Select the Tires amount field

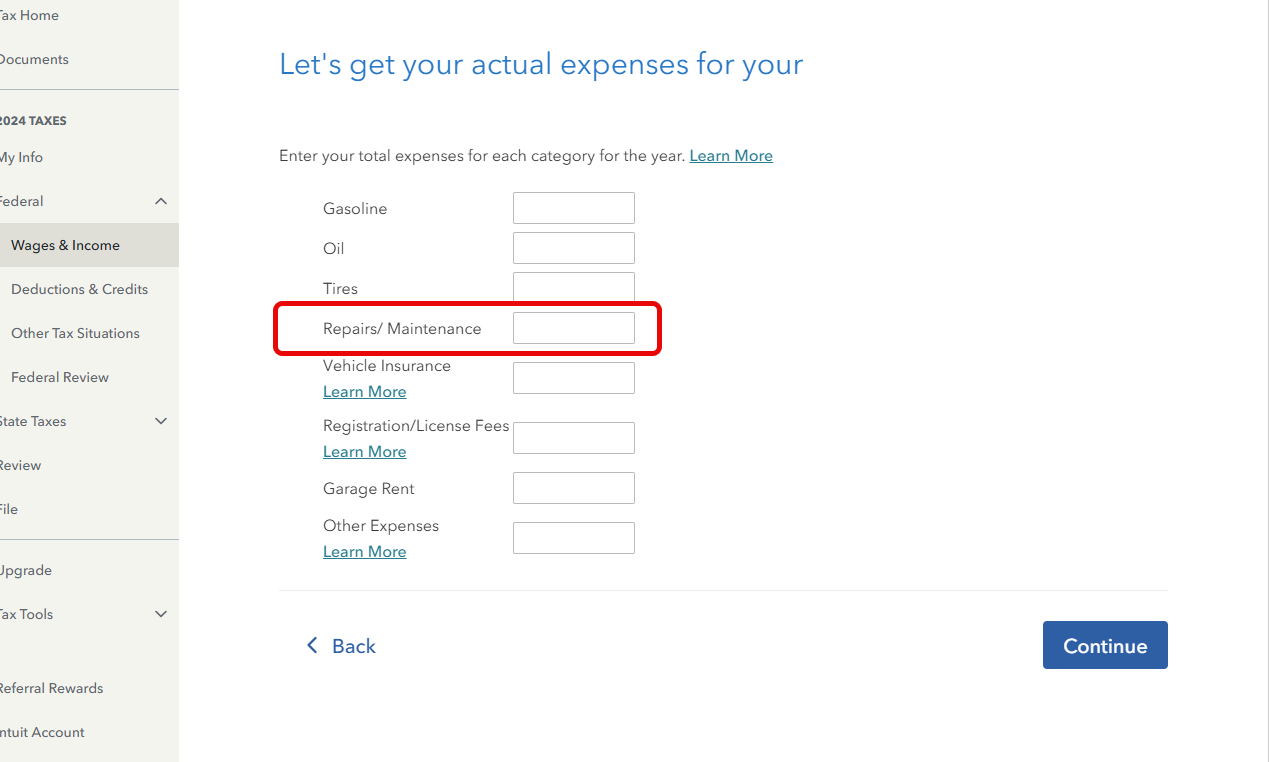tap(573, 287)
